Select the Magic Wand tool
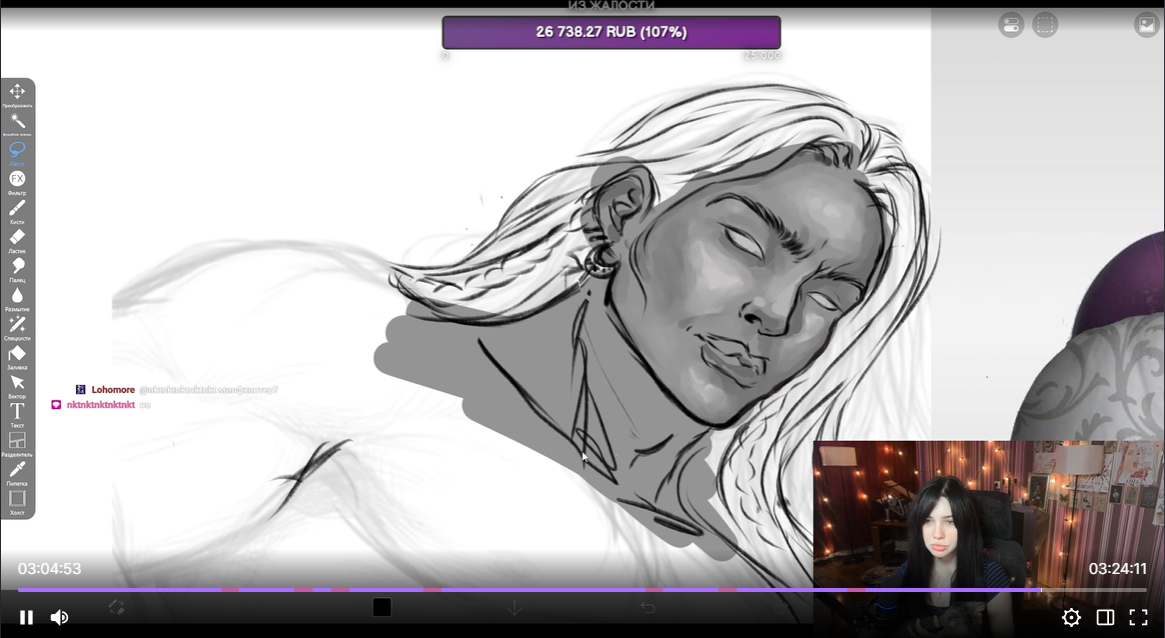Viewport: 1165px width, 638px height. tap(17, 121)
